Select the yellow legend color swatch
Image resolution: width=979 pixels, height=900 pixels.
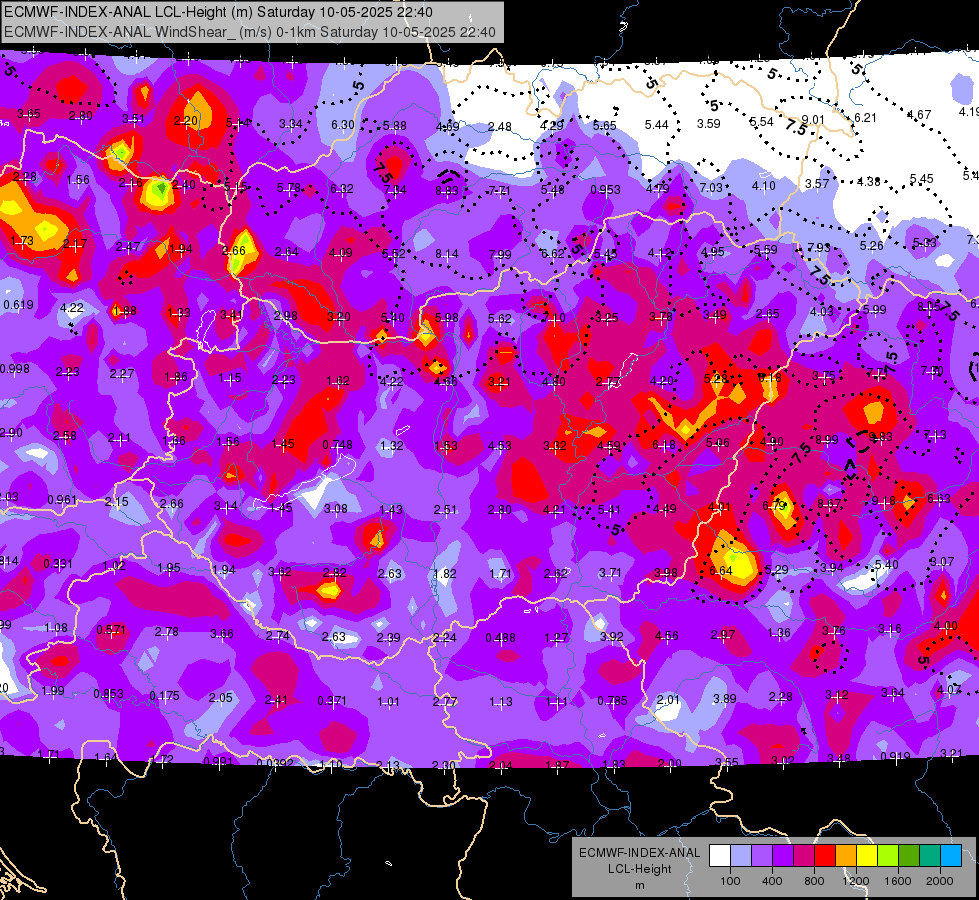click(x=867, y=856)
